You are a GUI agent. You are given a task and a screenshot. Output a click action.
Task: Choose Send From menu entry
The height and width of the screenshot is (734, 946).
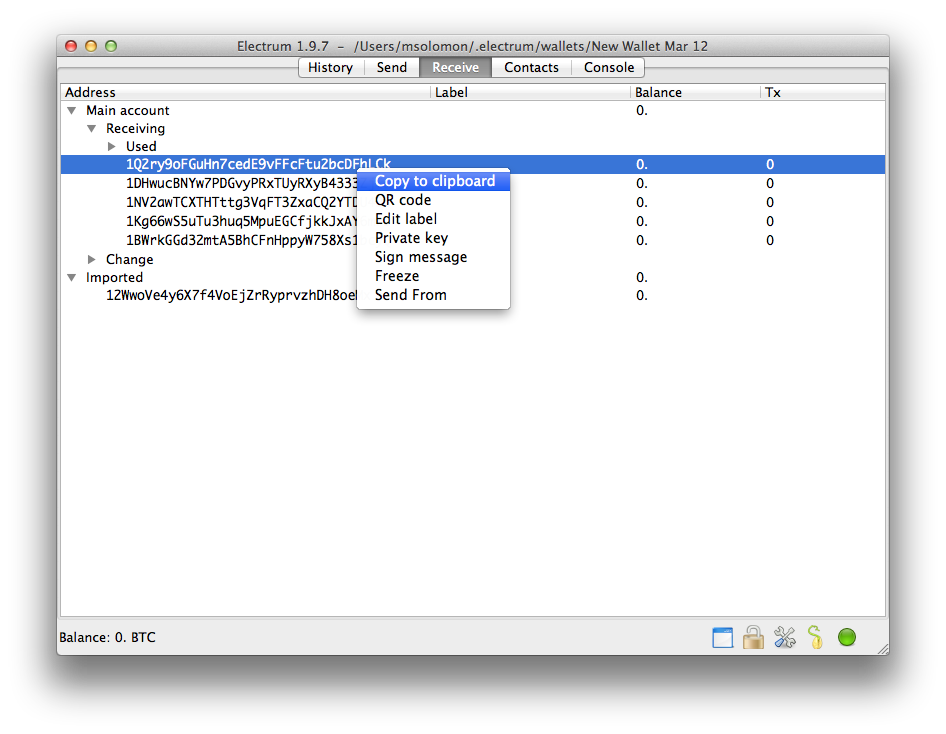click(434, 295)
